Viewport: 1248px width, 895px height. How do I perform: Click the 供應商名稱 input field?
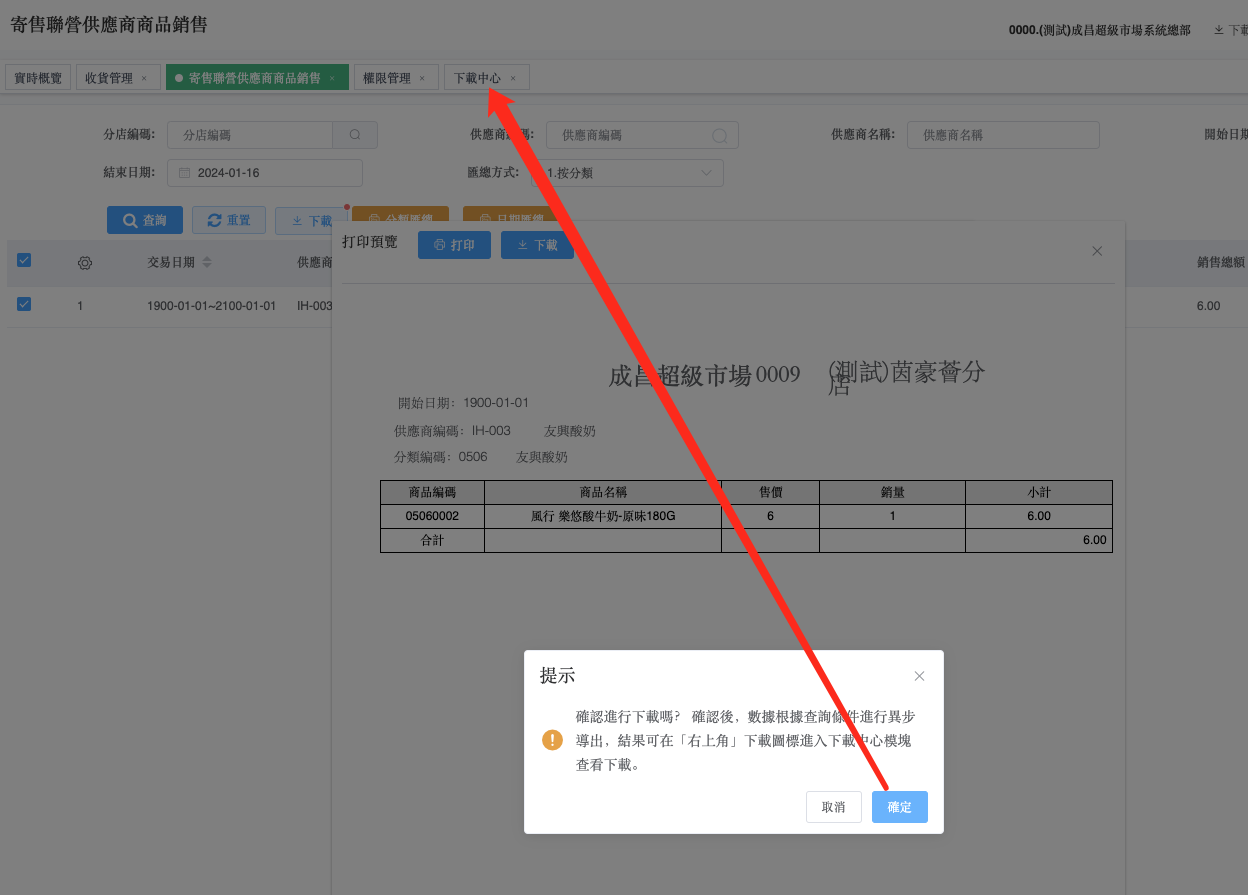[x=1002, y=135]
